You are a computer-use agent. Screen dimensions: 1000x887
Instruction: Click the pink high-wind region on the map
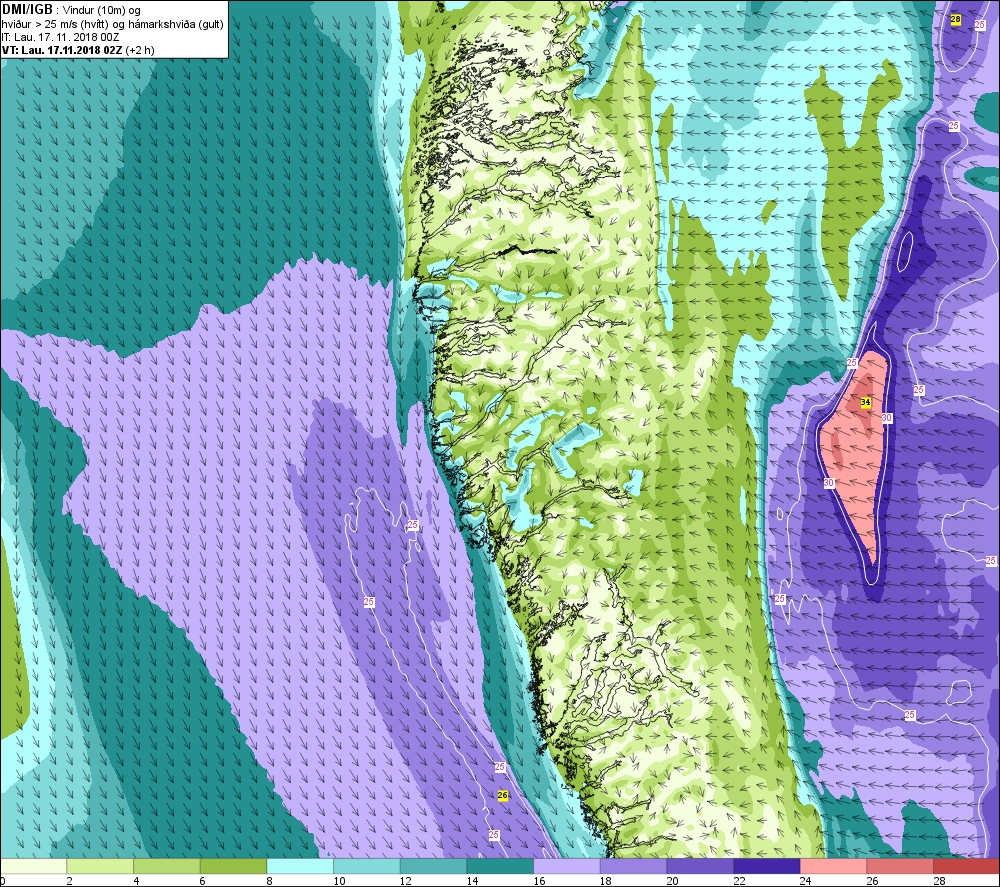click(856, 453)
